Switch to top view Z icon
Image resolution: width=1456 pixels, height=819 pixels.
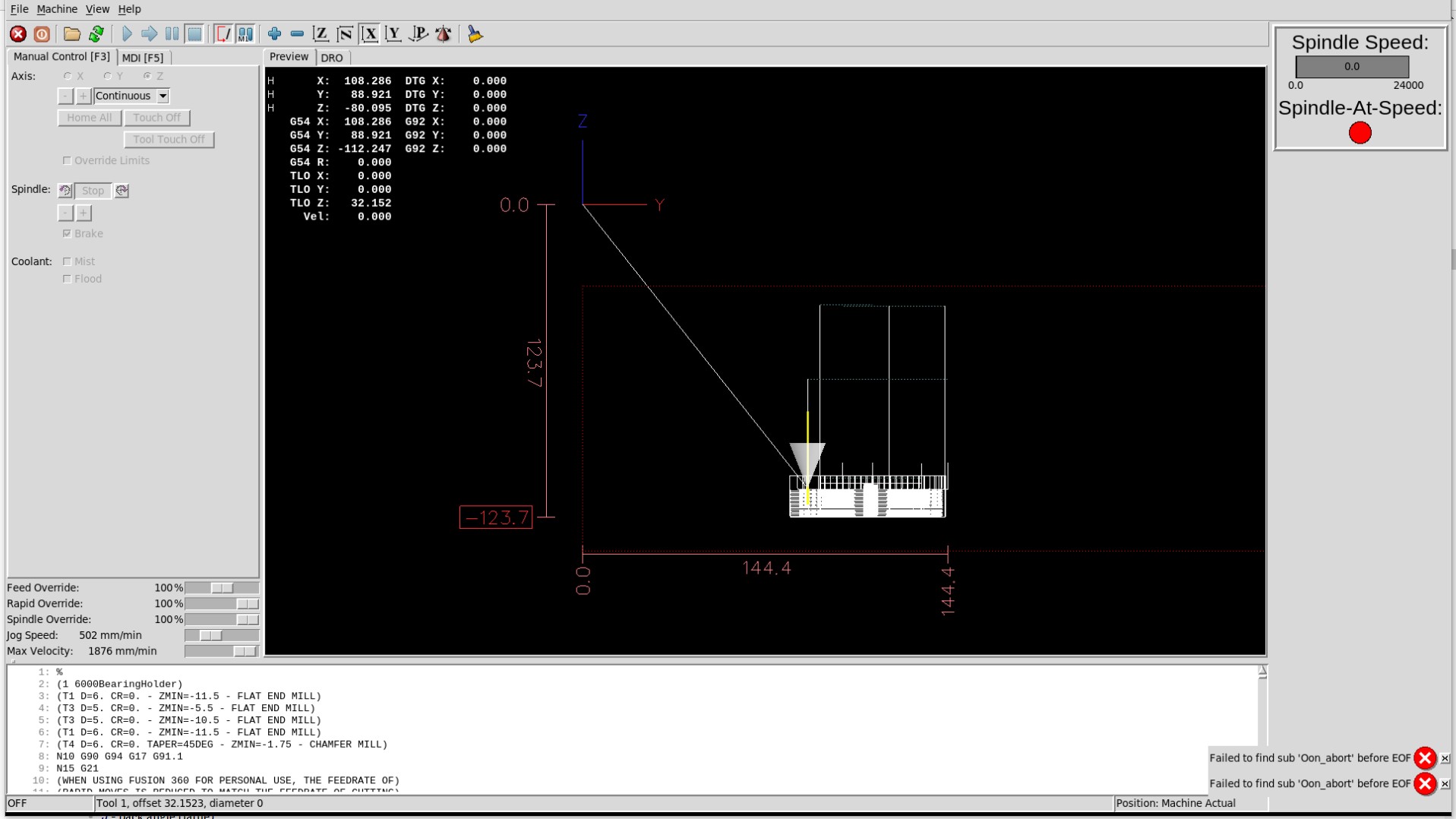[321, 34]
